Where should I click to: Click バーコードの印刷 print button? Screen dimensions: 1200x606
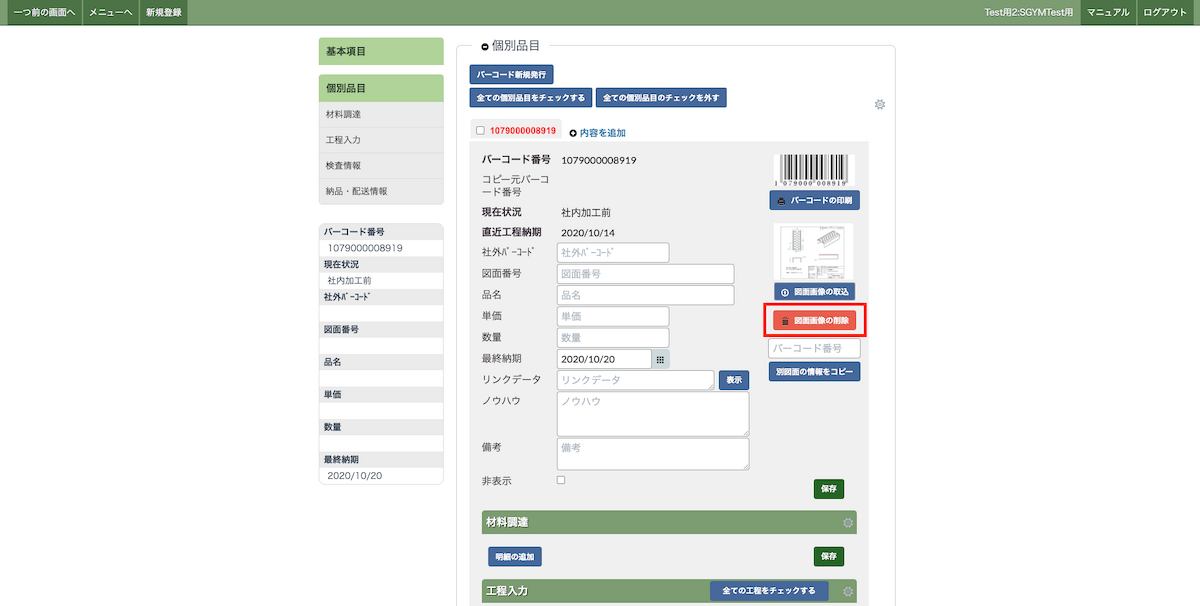click(x=814, y=200)
